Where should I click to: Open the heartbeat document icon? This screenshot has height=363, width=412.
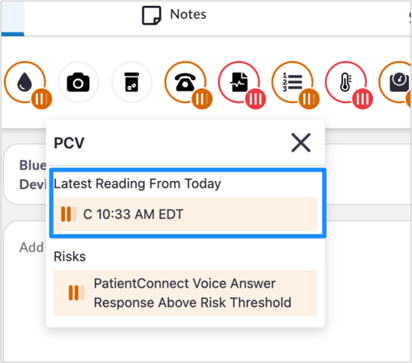(x=239, y=82)
